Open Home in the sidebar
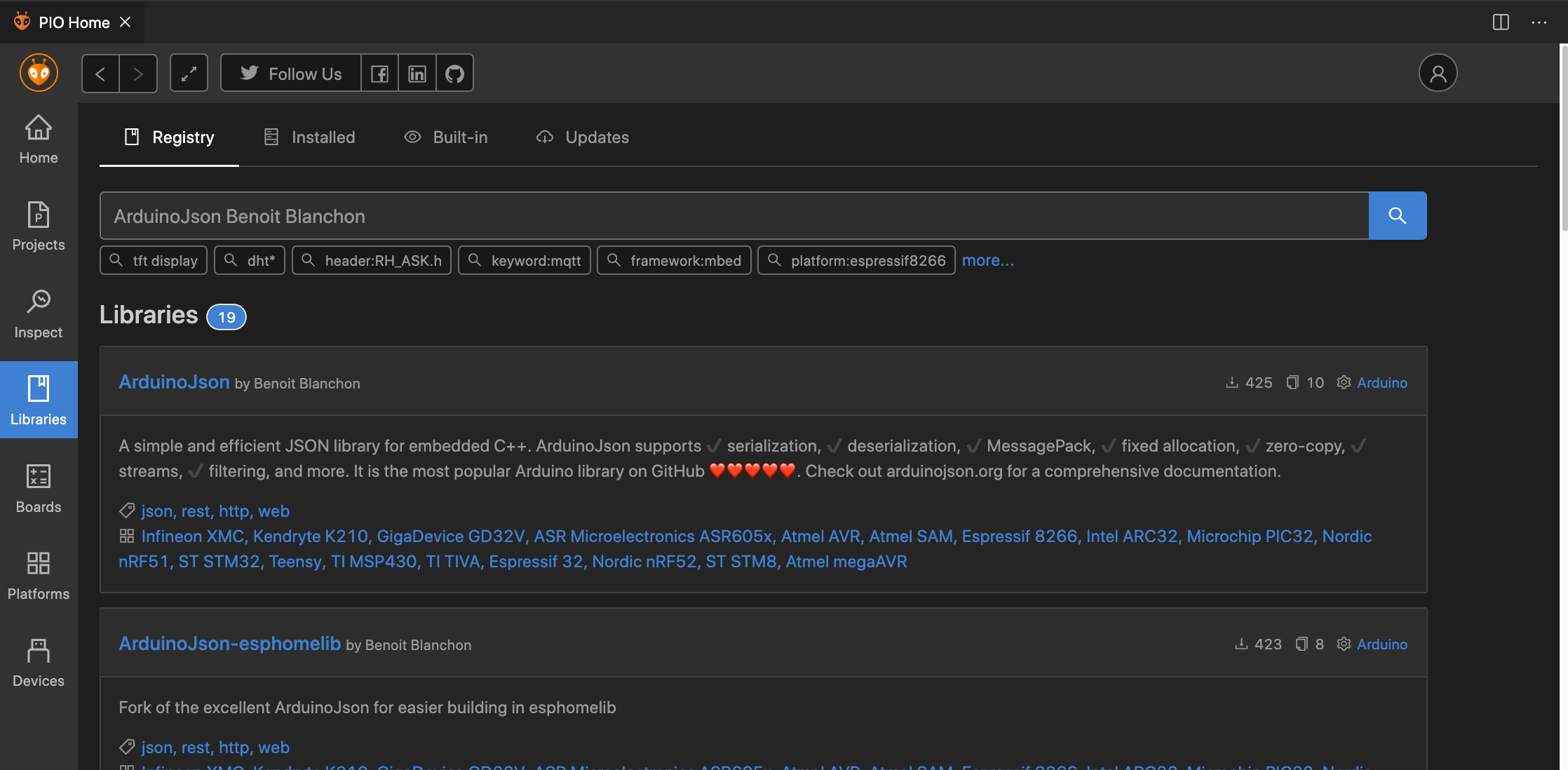 pos(39,140)
